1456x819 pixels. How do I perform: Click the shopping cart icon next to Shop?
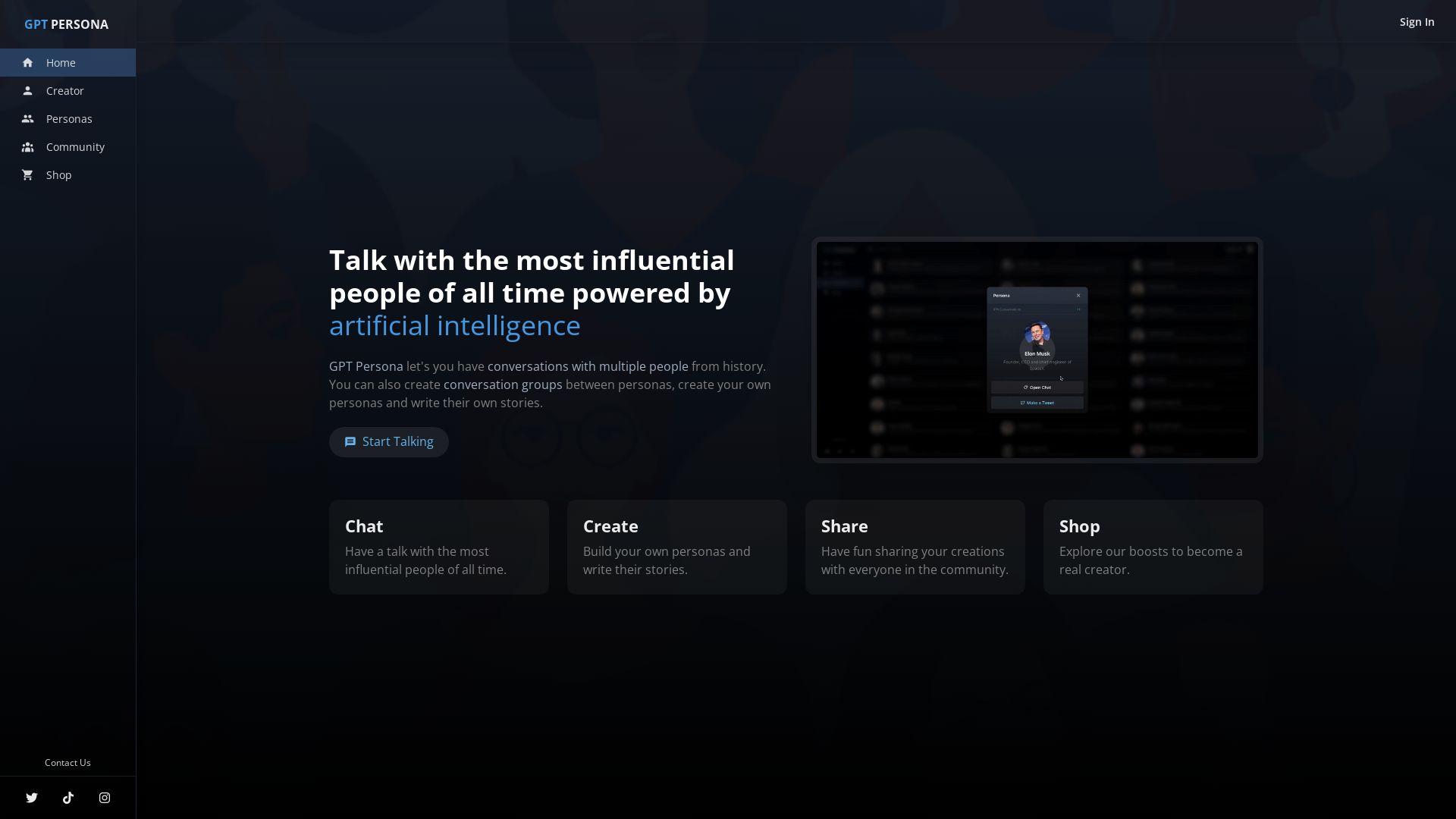(x=28, y=174)
